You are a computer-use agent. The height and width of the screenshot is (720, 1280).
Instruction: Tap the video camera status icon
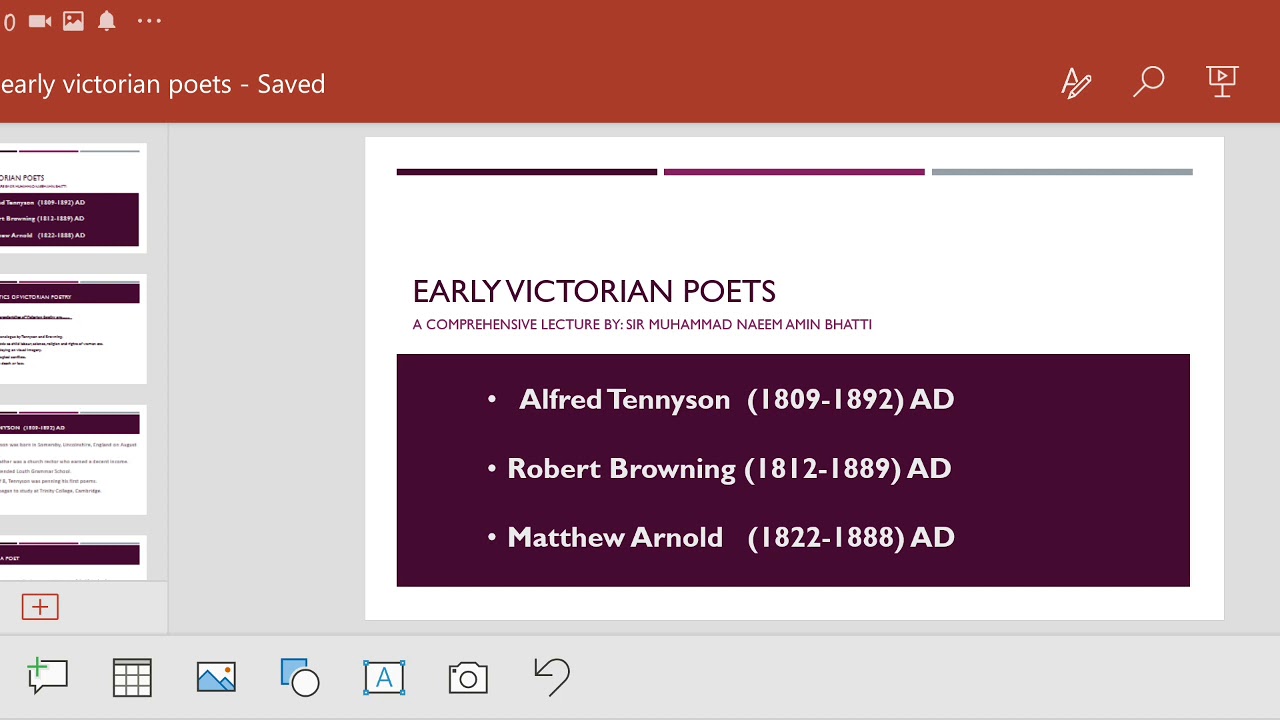click(x=40, y=21)
